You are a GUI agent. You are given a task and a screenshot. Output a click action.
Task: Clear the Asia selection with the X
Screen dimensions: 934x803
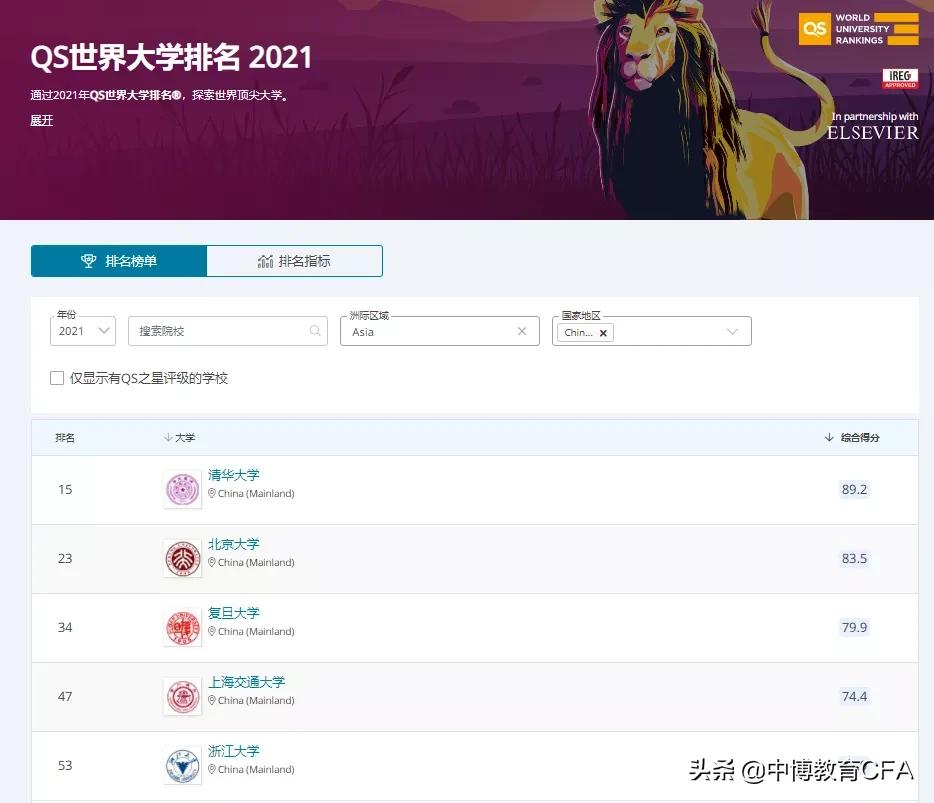coord(521,330)
